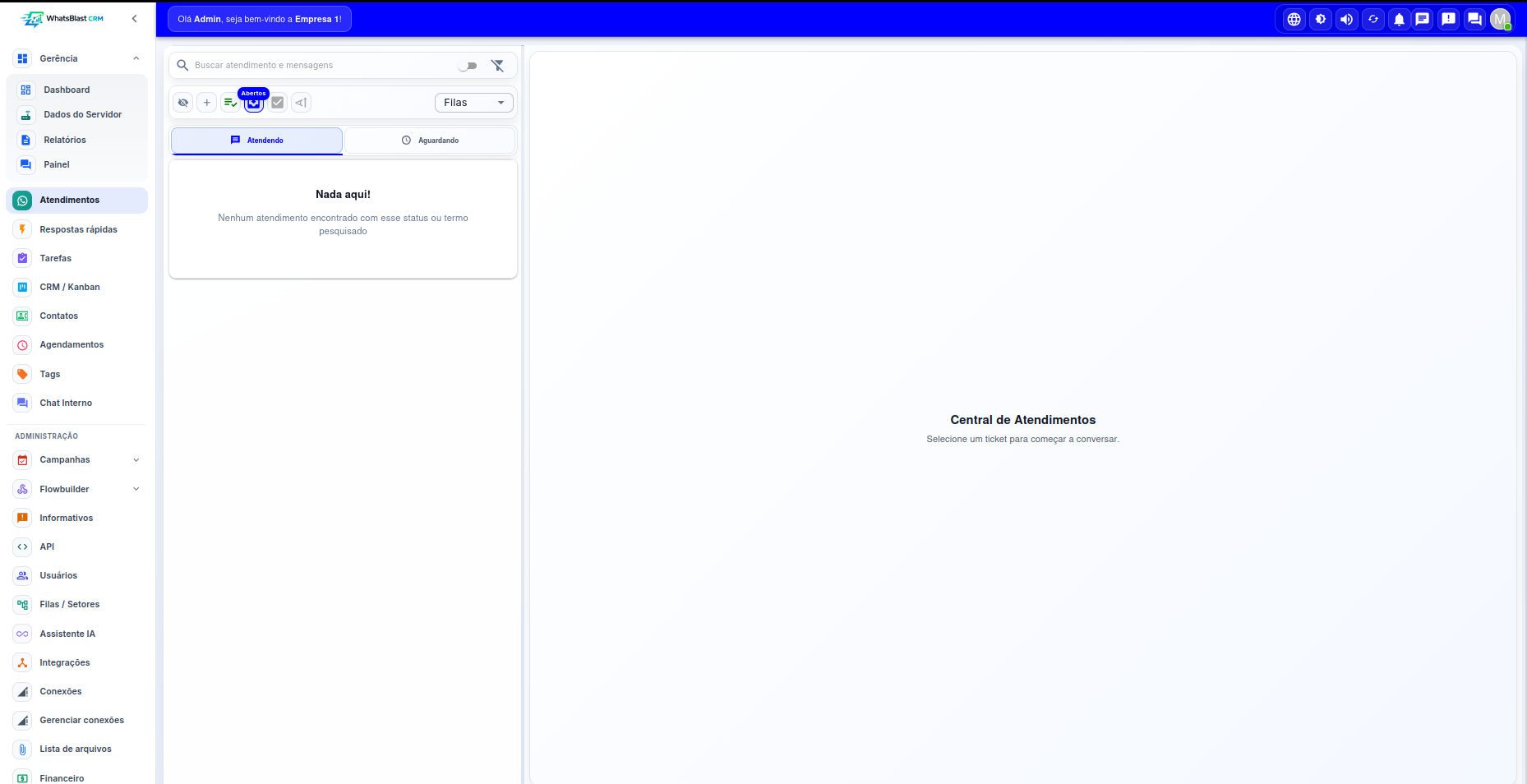Click the Olá Admin welcome banner

(x=260, y=19)
